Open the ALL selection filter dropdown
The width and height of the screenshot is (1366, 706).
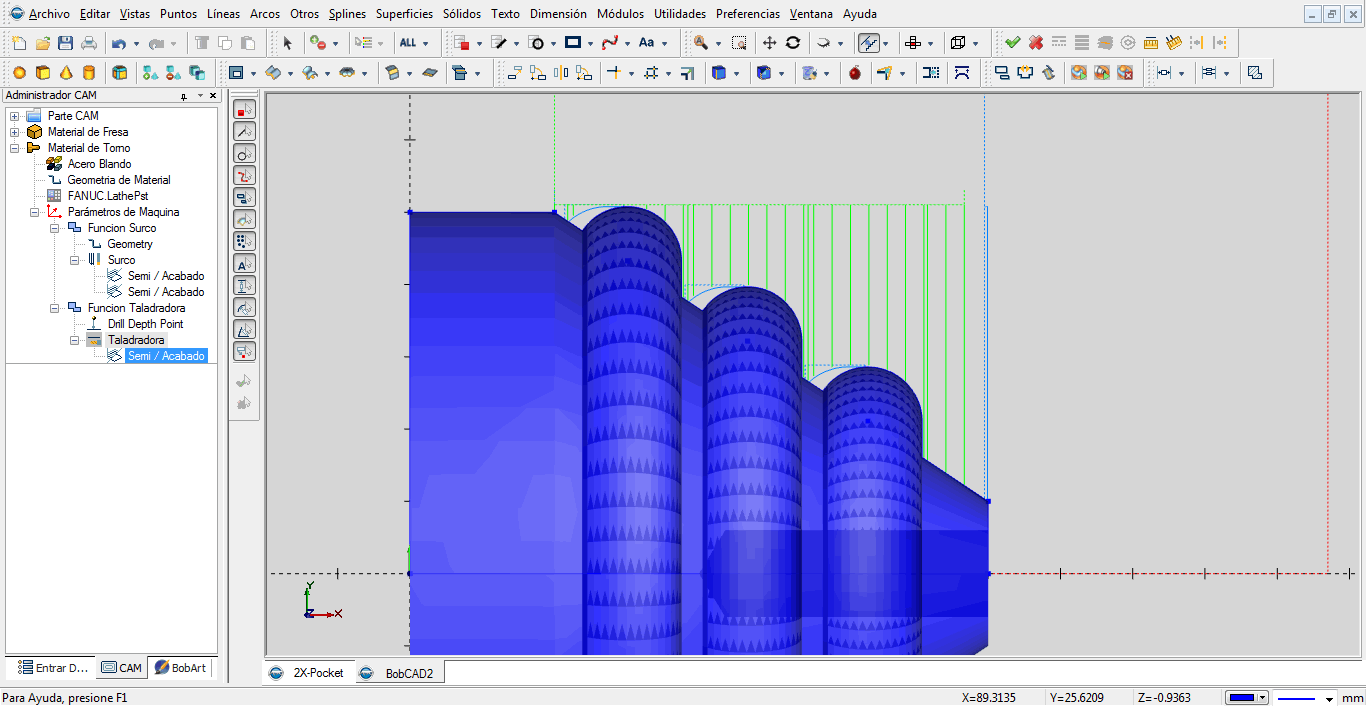tap(425, 43)
